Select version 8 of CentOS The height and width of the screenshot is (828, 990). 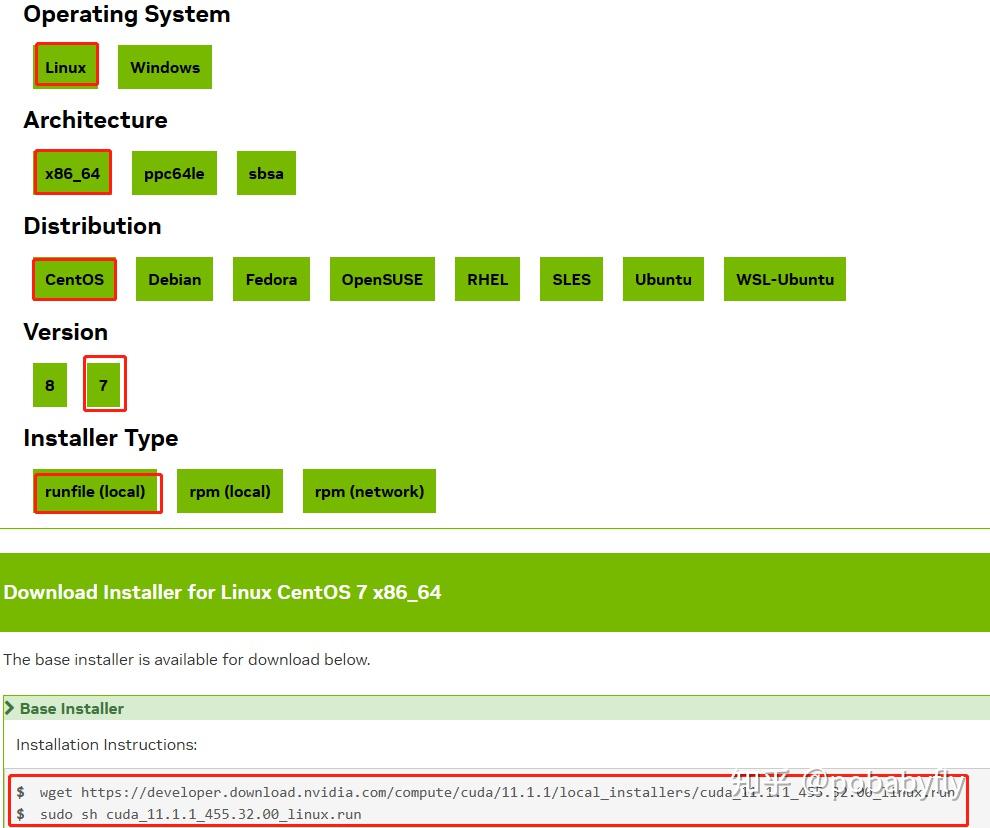(x=49, y=384)
